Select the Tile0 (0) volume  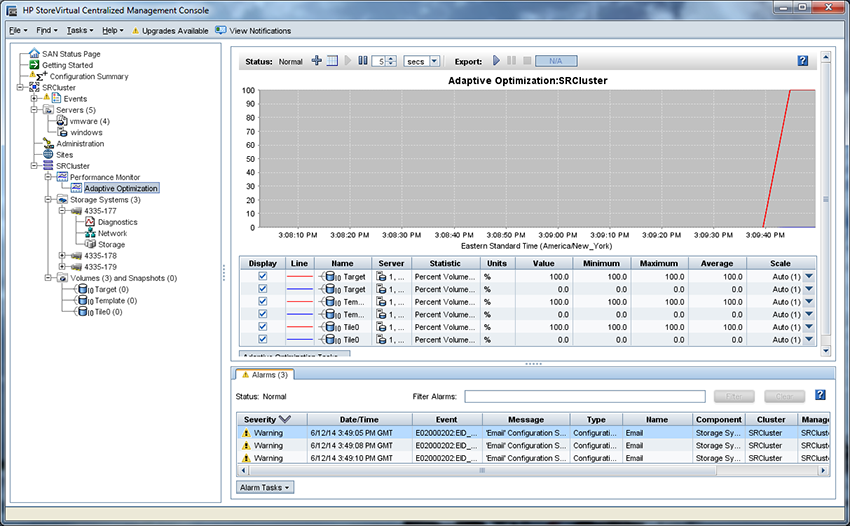108,312
